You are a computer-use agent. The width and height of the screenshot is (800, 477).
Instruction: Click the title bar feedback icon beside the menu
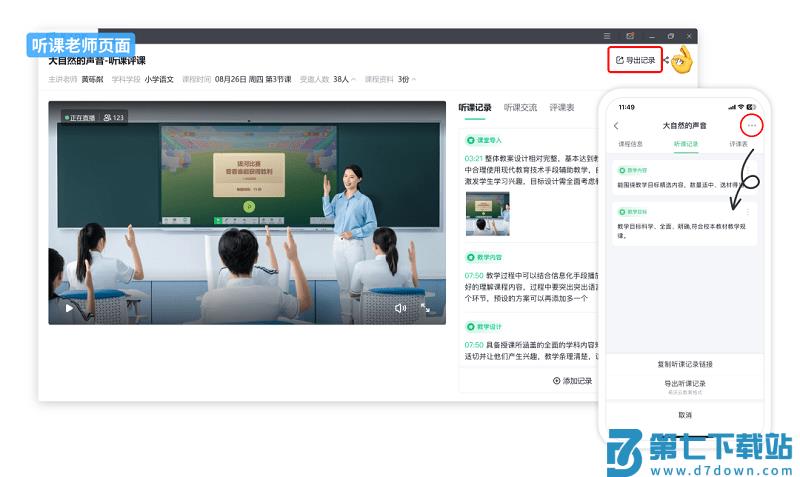(630, 36)
